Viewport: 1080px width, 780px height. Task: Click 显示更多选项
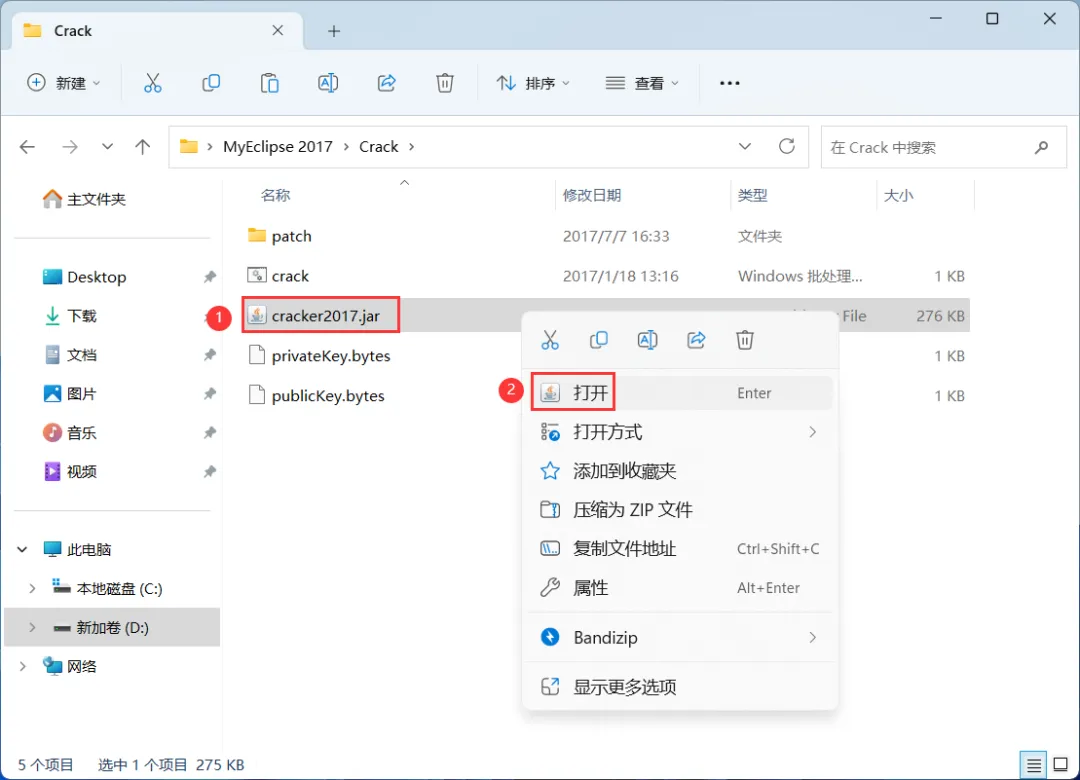coord(681,687)
